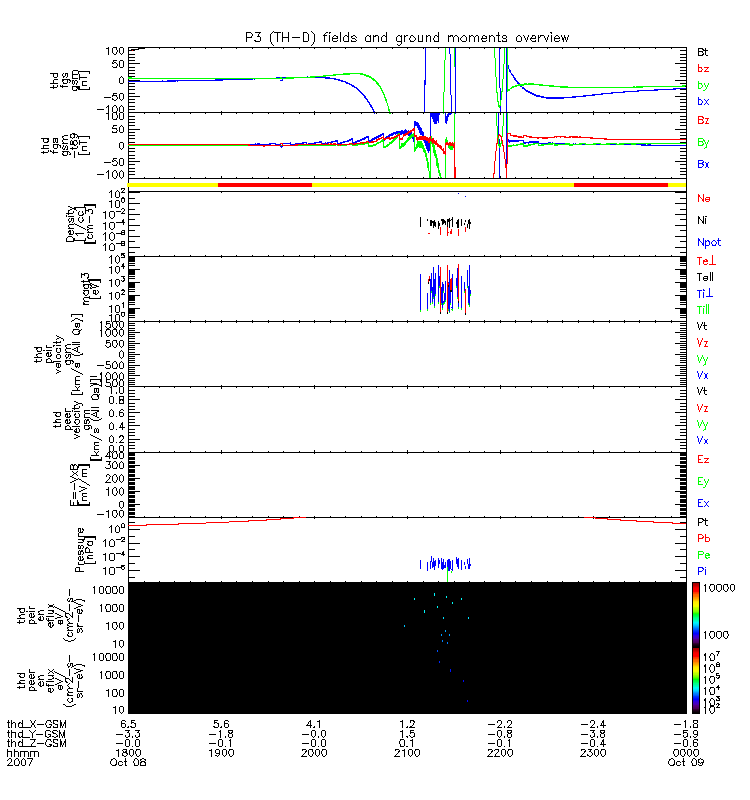Click the Oct 09 date label
Image resolution: width=750 pixels, height=800 pixels.
pyautogui.click(x=686, y=762)
